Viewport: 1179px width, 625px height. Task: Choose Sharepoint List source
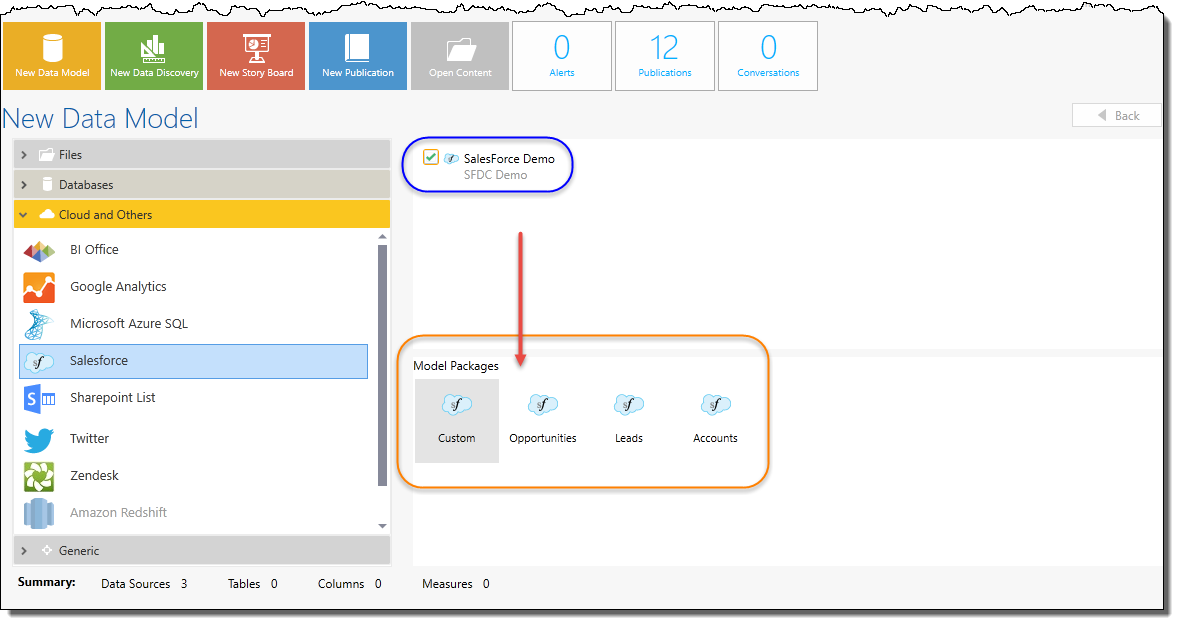tap(193, 398)
